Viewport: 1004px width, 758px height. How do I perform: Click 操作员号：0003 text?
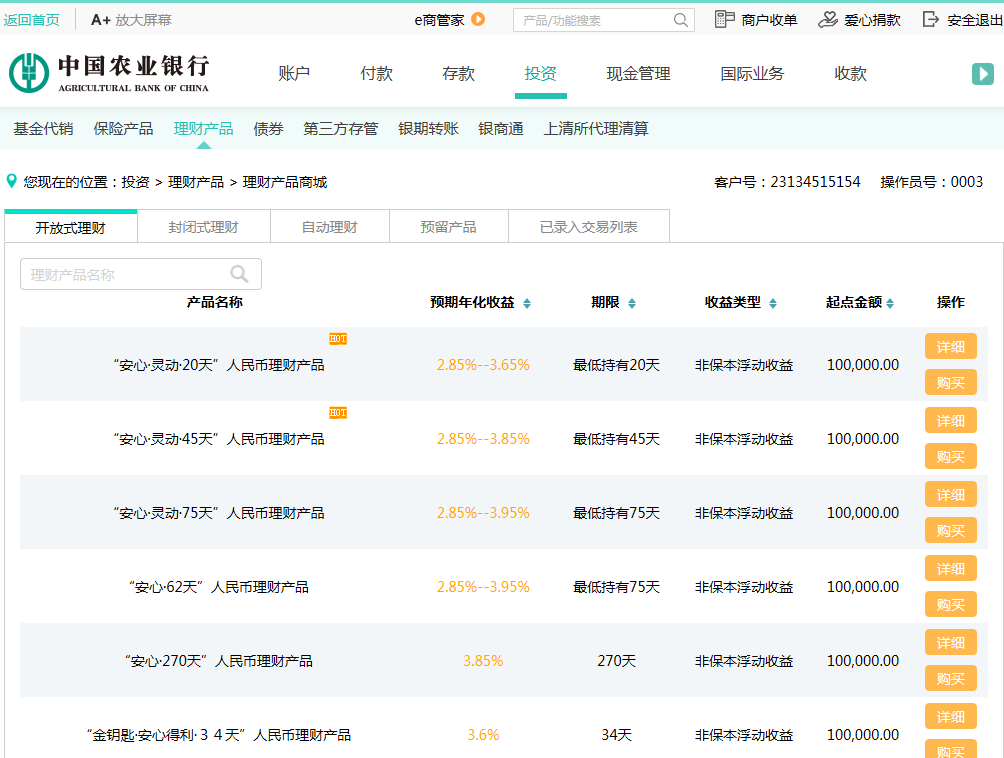coord(932,182)
